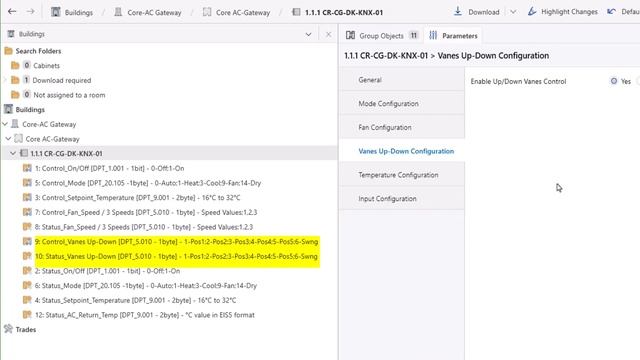Click icon of 12: Status_AC_Return_Temp object
This screenshot has width=640, height=360.
point(27,314)
